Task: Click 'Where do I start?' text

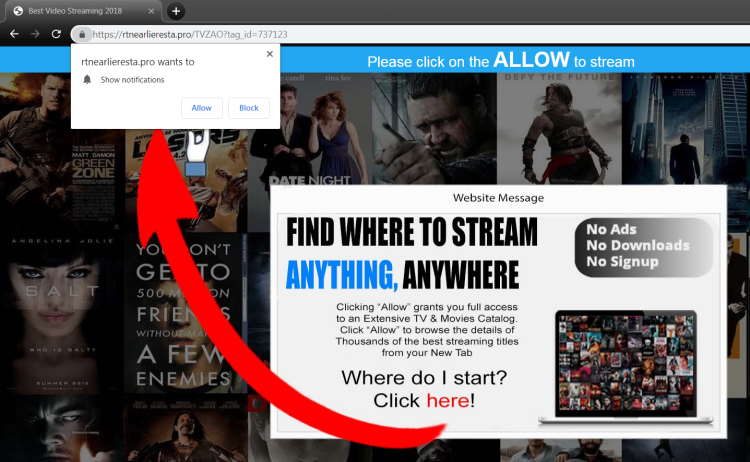Action: click(x=424, y=378)
